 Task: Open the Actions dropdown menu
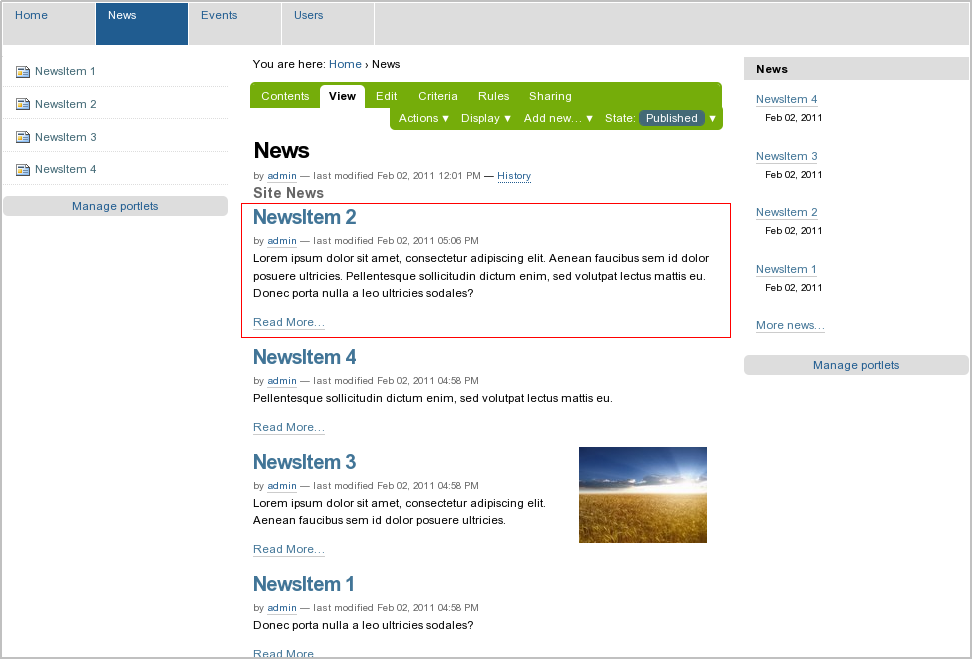pyautogui.click(x=423, y=118)
